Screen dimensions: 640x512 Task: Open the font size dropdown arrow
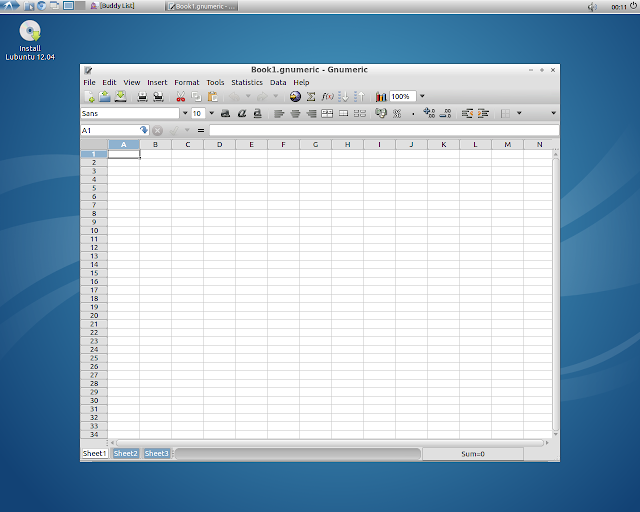211,113
